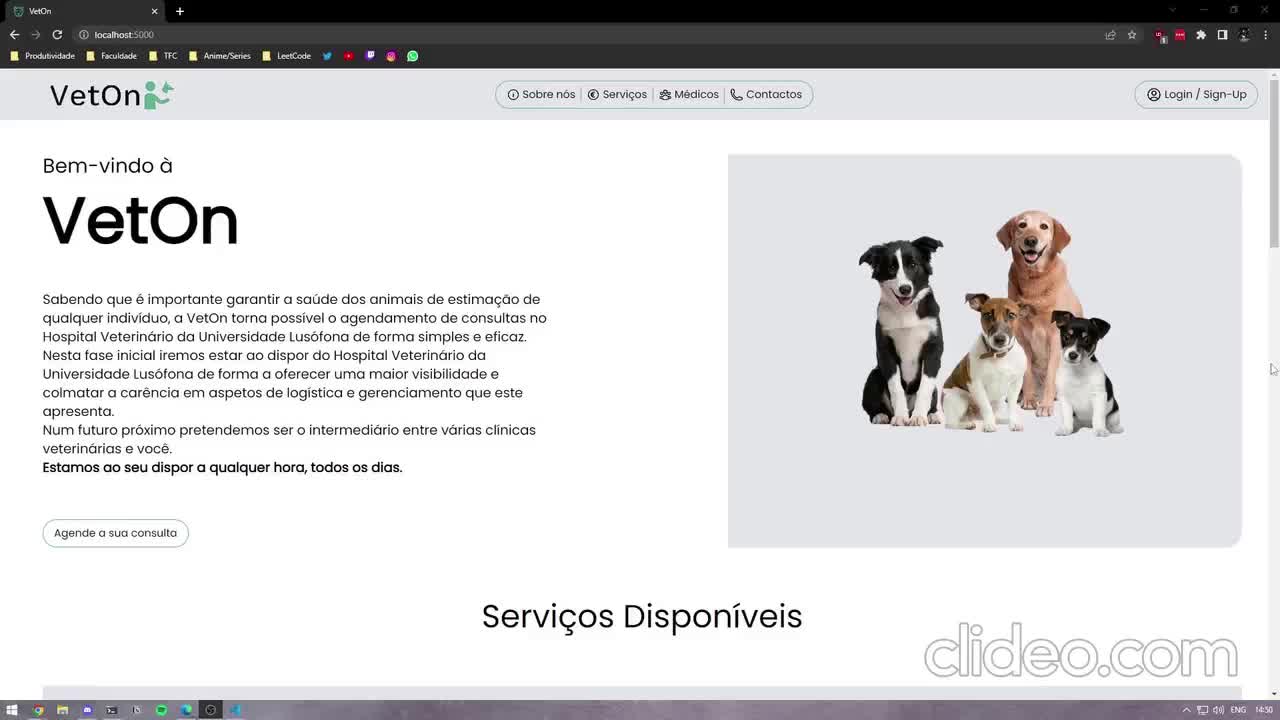This screenshot has width=1280, height=720.
Task: Follow the Sobre nós link
Action: click(x=540, y=94)
